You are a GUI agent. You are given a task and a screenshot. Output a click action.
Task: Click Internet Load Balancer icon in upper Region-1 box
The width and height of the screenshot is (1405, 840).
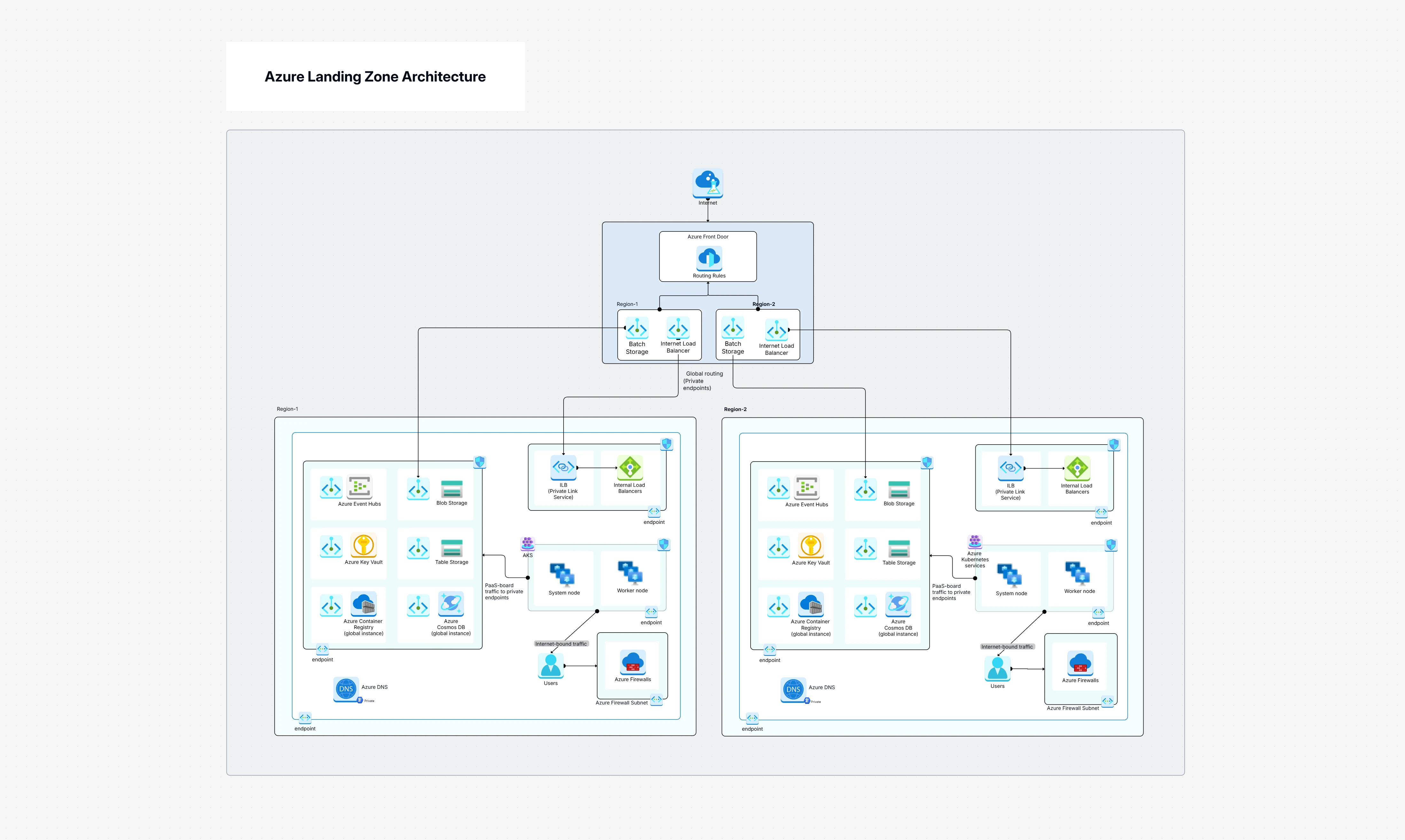point(678,328)
